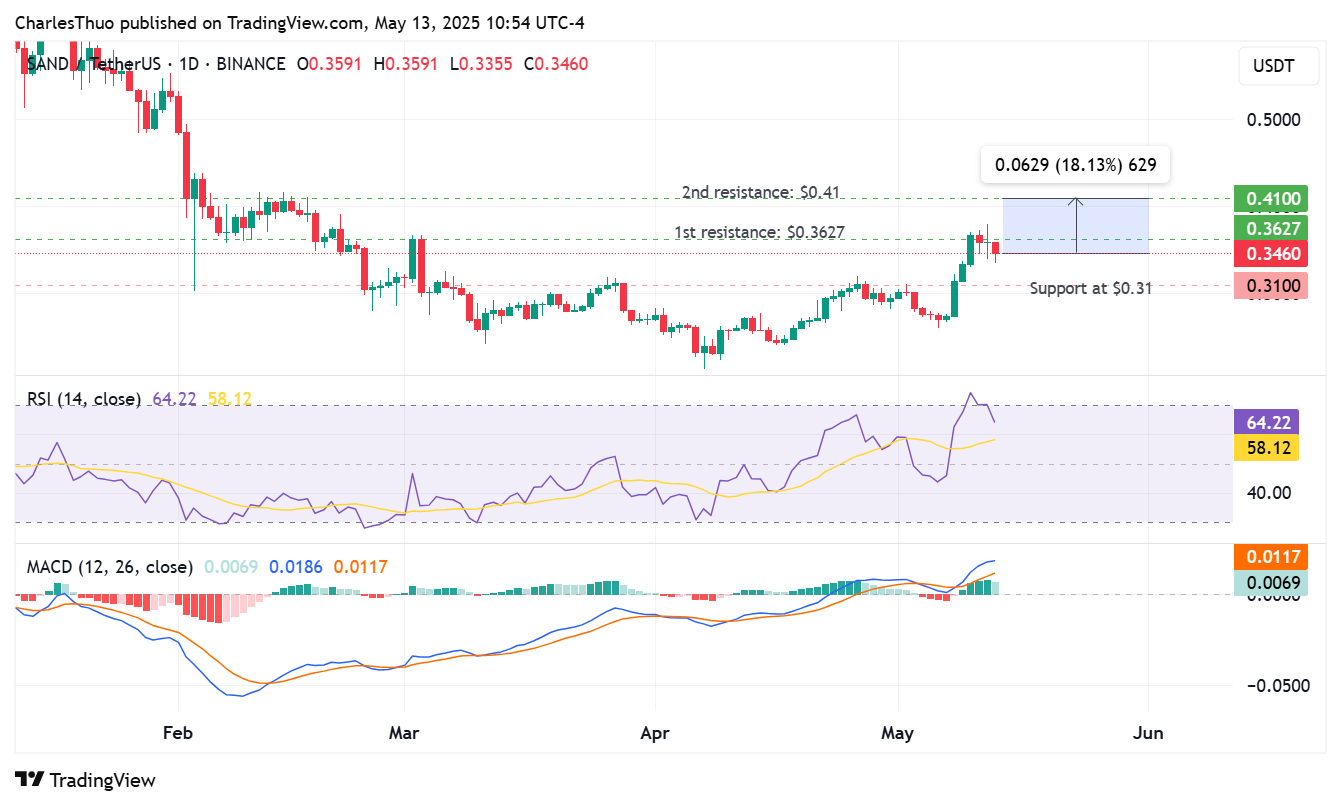Click the 0.0629 (18.13%) measurement tooltip
Image resolution: width=1341 pixels, height=806 pixels.
[x=1075, y=165]
